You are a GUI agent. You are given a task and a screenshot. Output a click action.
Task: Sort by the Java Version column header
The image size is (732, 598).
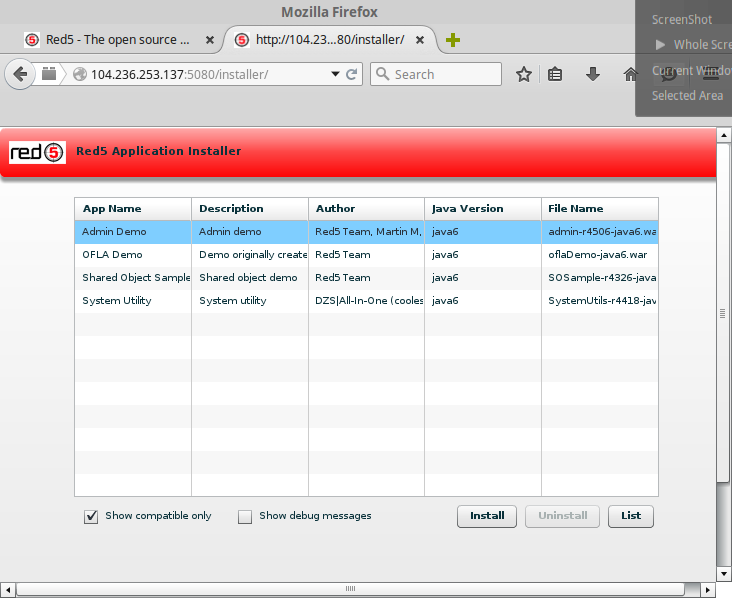[x=483, y=209]
